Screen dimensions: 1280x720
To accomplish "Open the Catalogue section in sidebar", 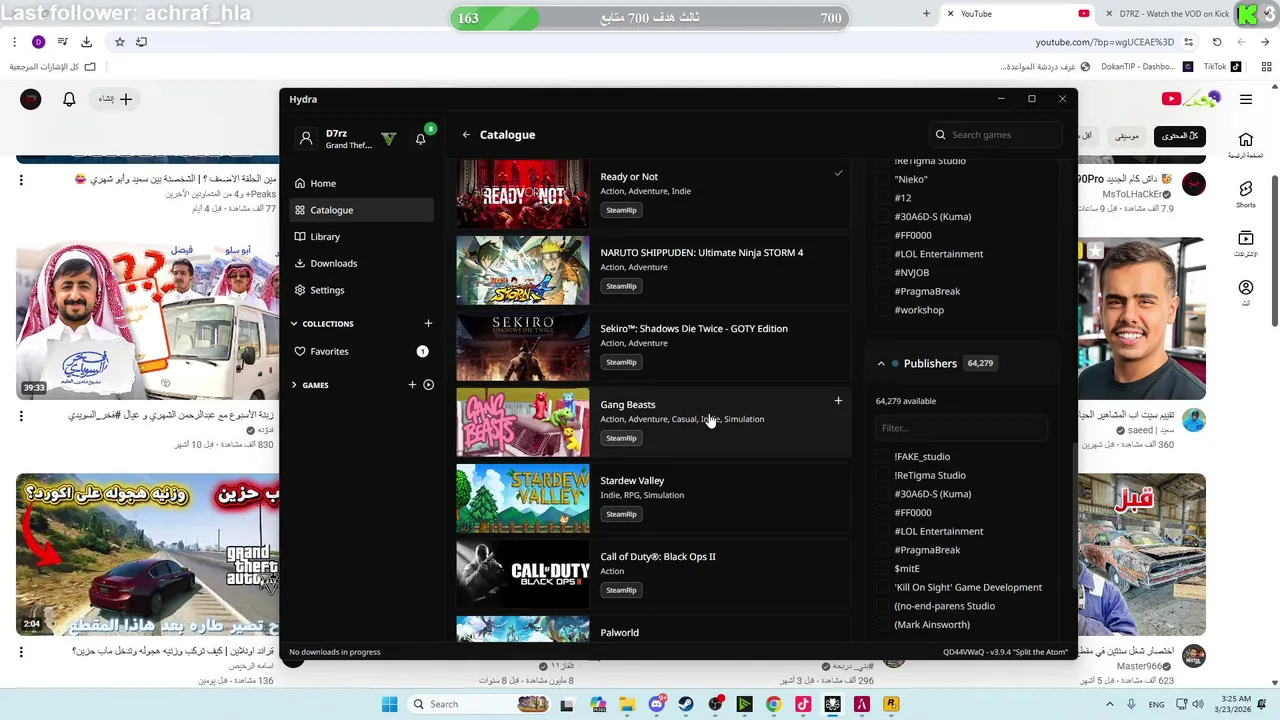I will click(360, 210).
